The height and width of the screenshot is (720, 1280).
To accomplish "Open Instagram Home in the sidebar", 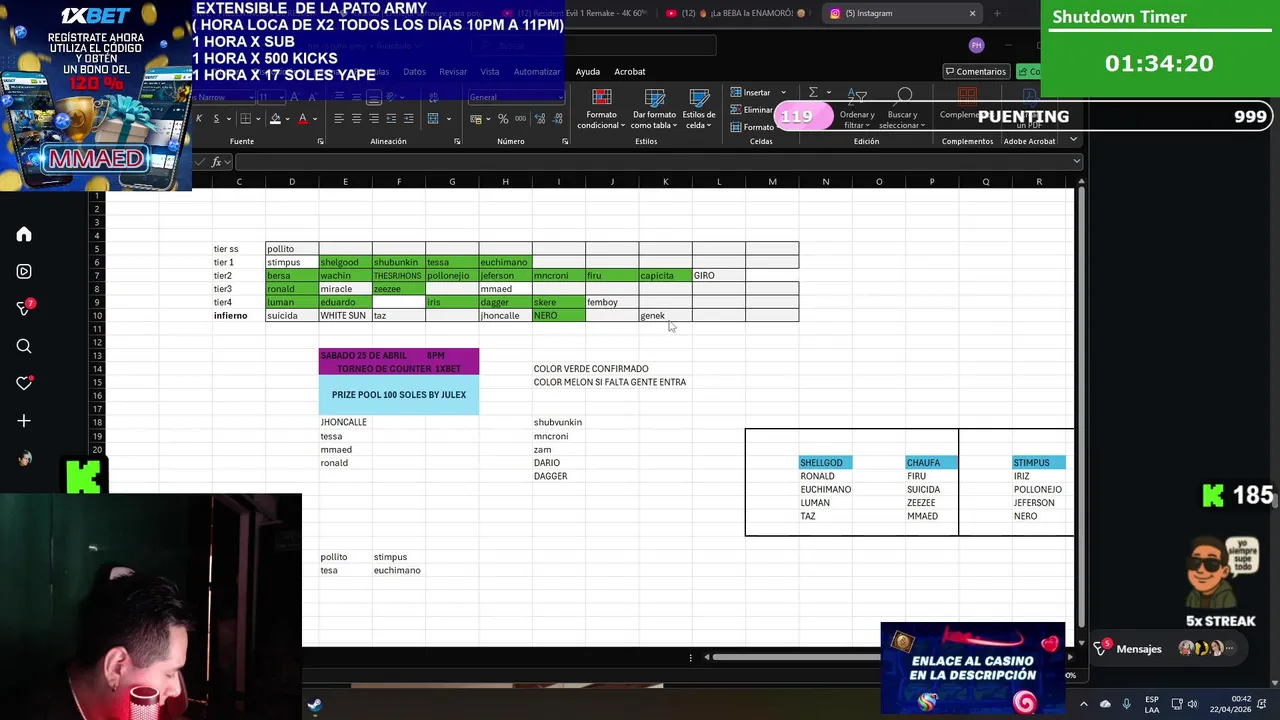I will [24, 234].
